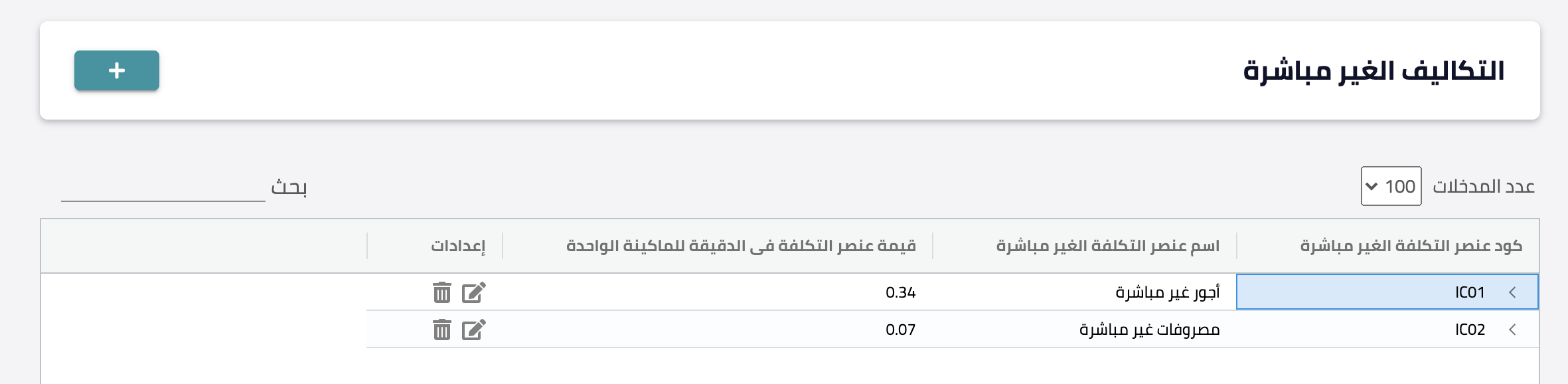Focus the بحث search field
The height and width of the screenshot is (384, 1568).
(x=163, y=187)
